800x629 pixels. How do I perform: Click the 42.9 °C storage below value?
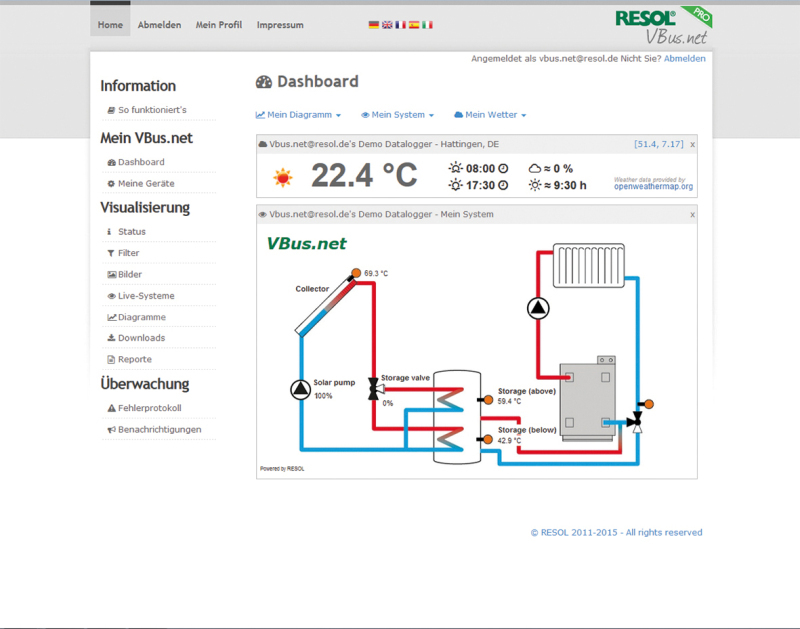[x=509, y=440]
